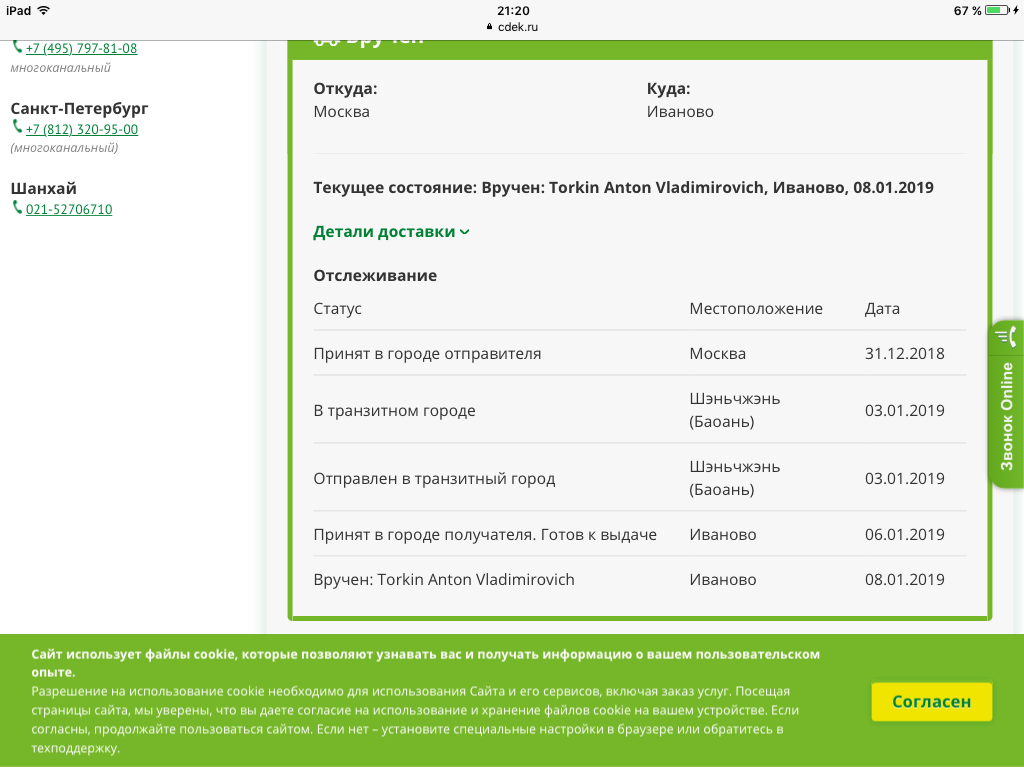Click the Санкт-Петербург heading in the sidebar
The height and width of the screenshot is (768, 1024).
[x=79, y=108]
